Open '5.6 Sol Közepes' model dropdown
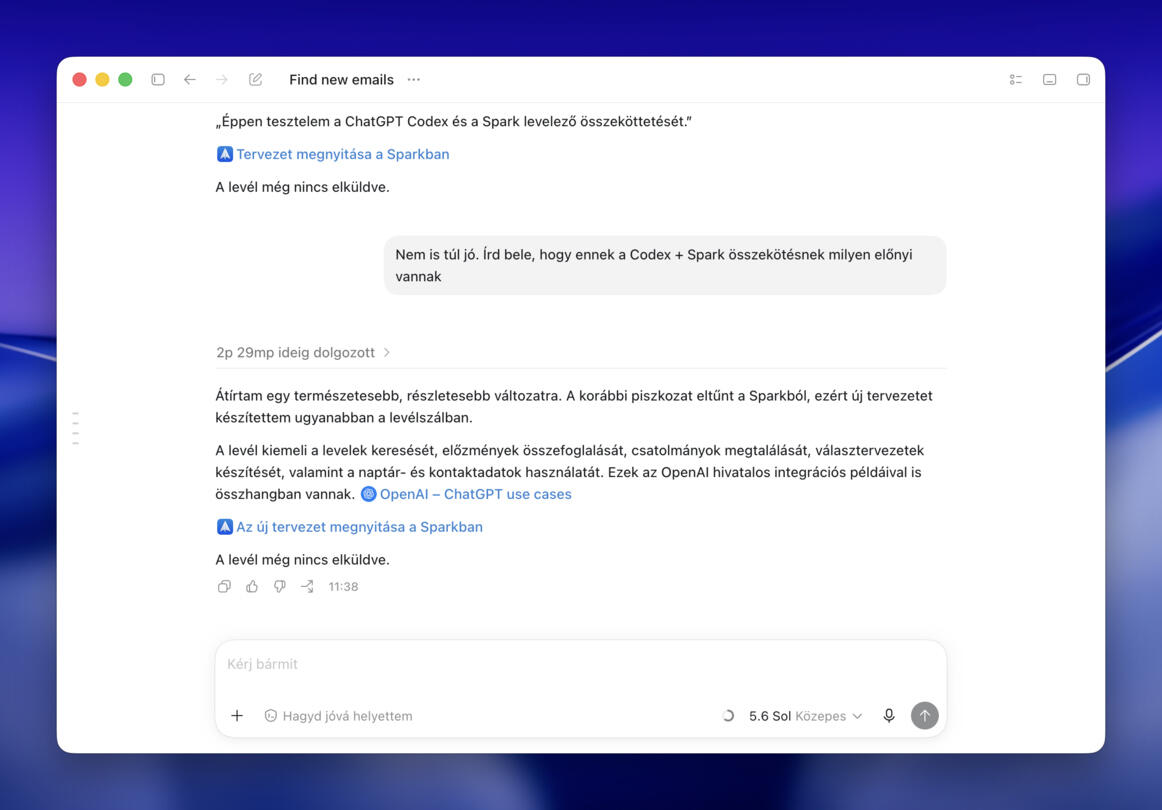1162x810 pixels. (806, 716)
